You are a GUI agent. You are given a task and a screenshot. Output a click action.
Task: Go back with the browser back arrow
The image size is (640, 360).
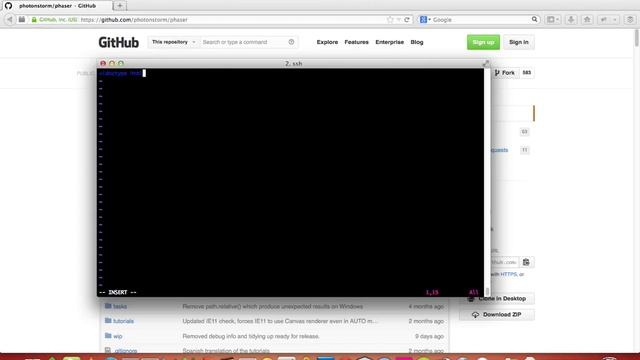(x=10, y=20)
